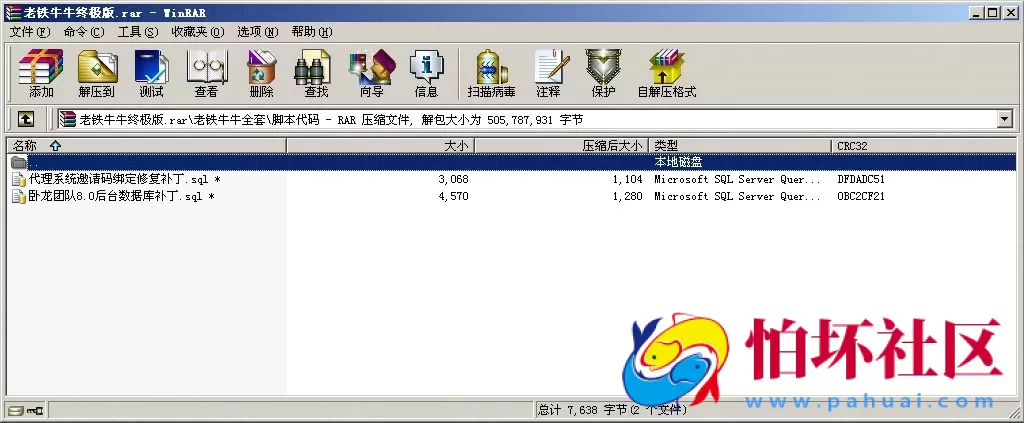
Task: Show archive 信息 (Info)
Action: [426, 73]
